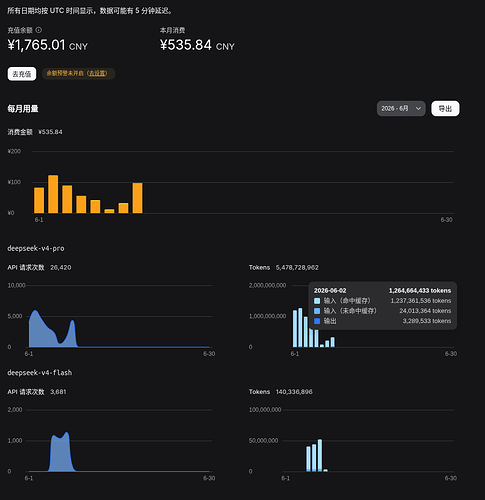Click the 2026-06-02 date in the tooltip
Screen dimensions: 485x500
tap(330, 291)
